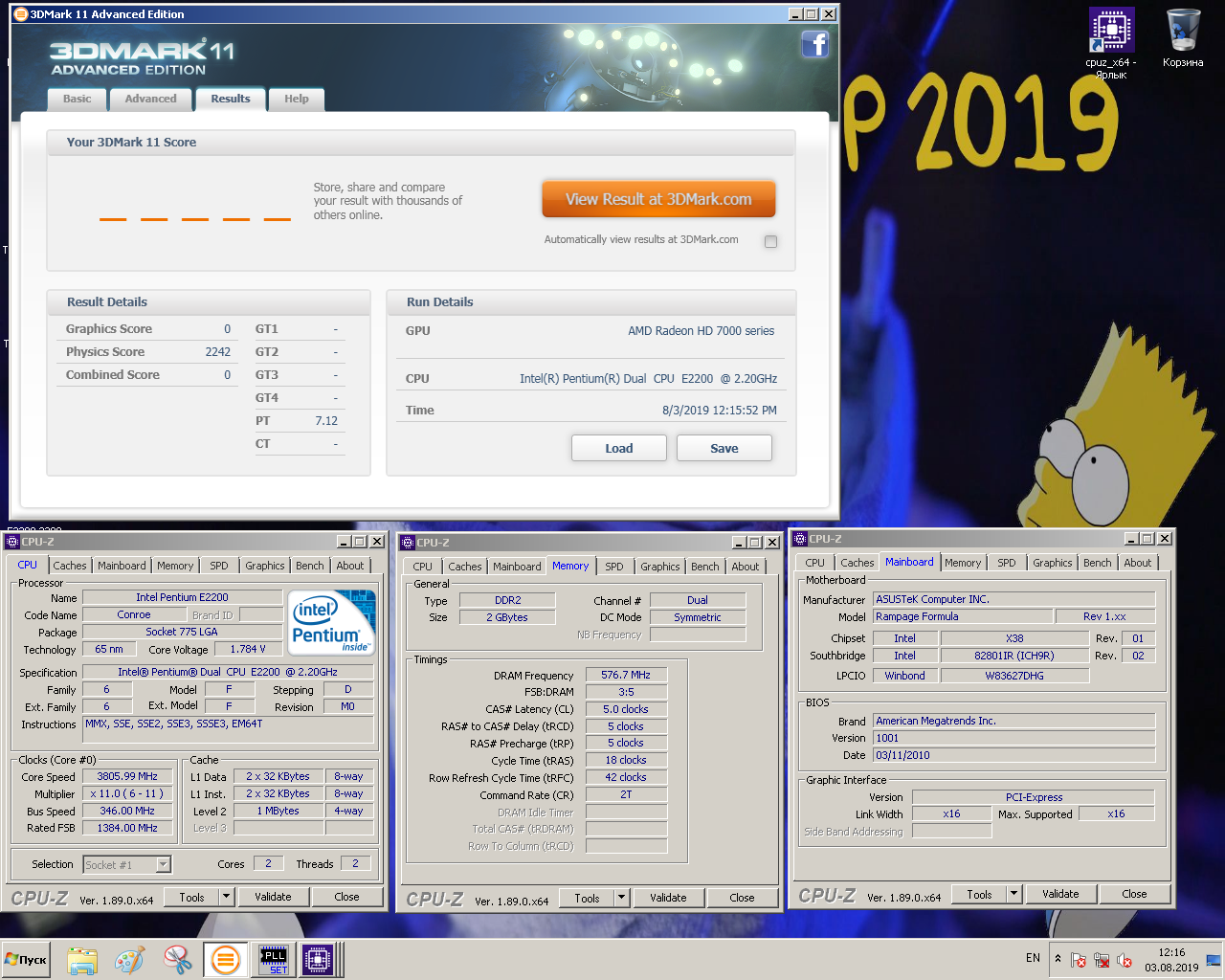Show hidden tray icons arrow

(x=1058, y=958)
